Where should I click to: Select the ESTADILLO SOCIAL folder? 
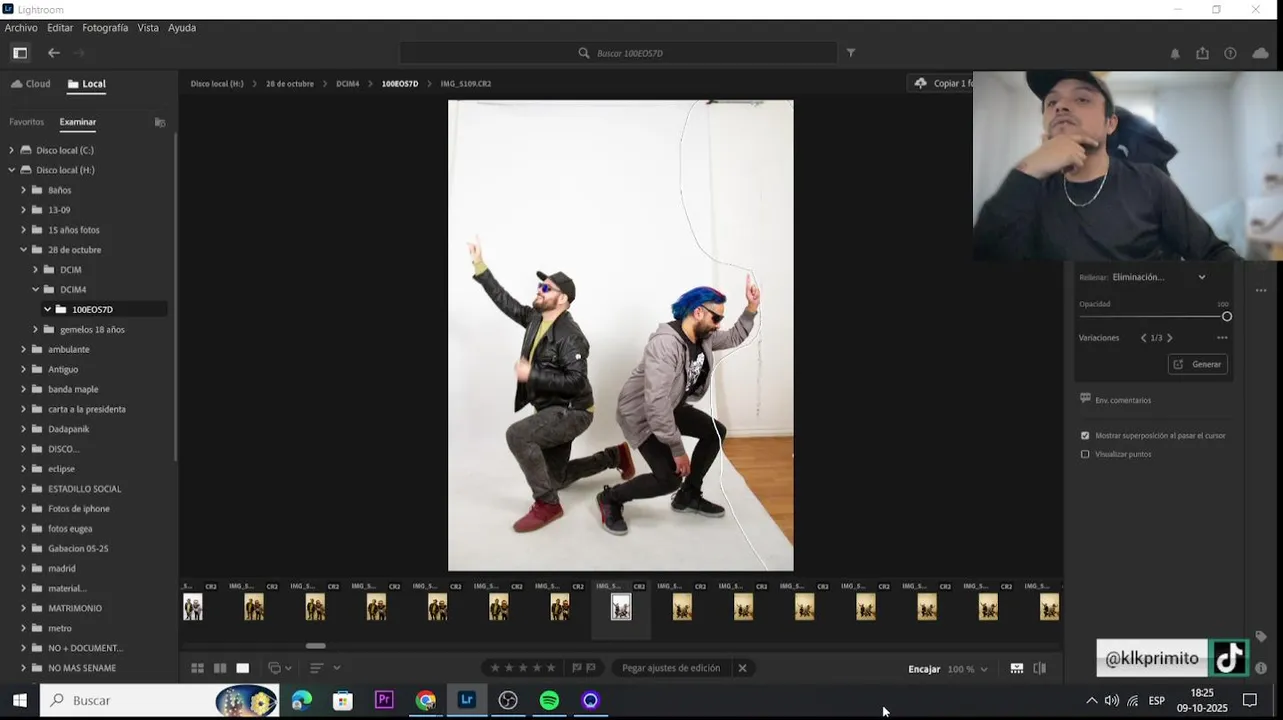tap(84, 489)
